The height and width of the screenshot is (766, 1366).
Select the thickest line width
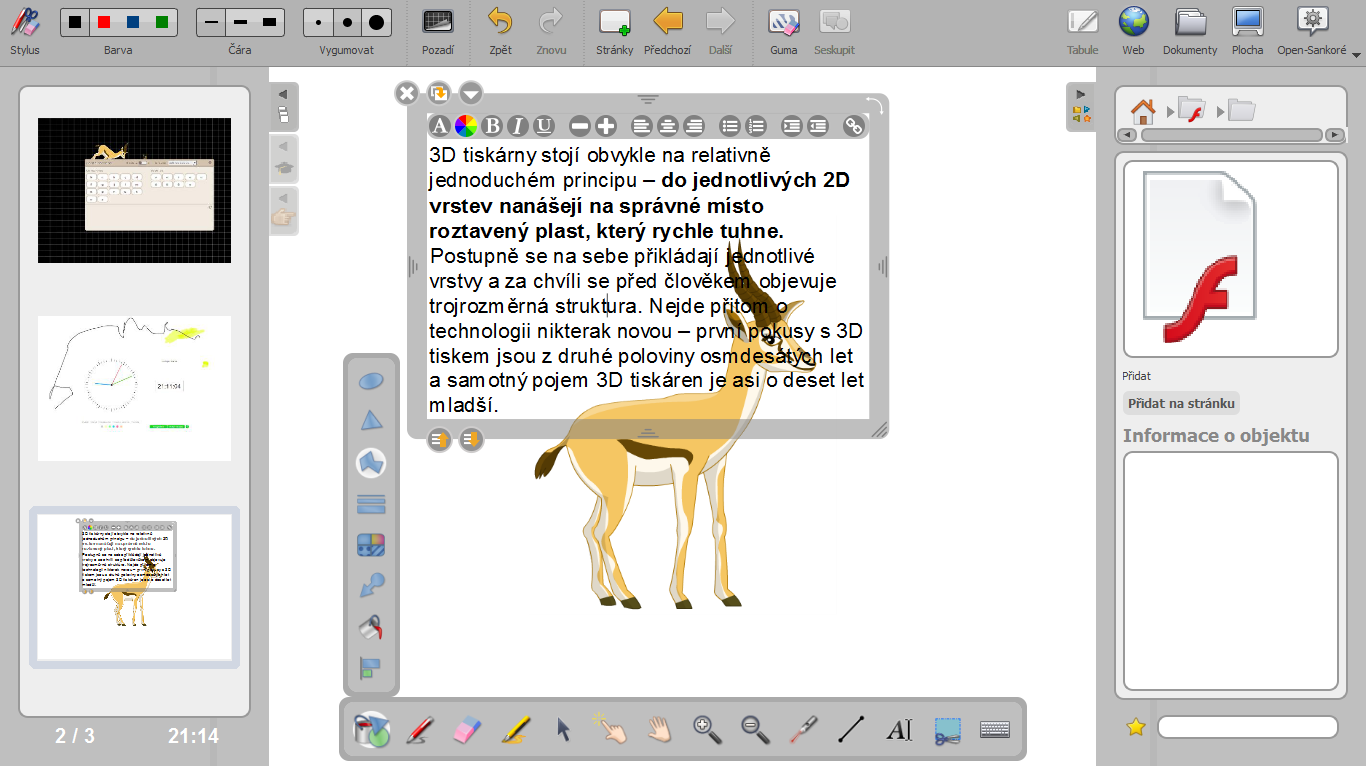coord(269,22)
